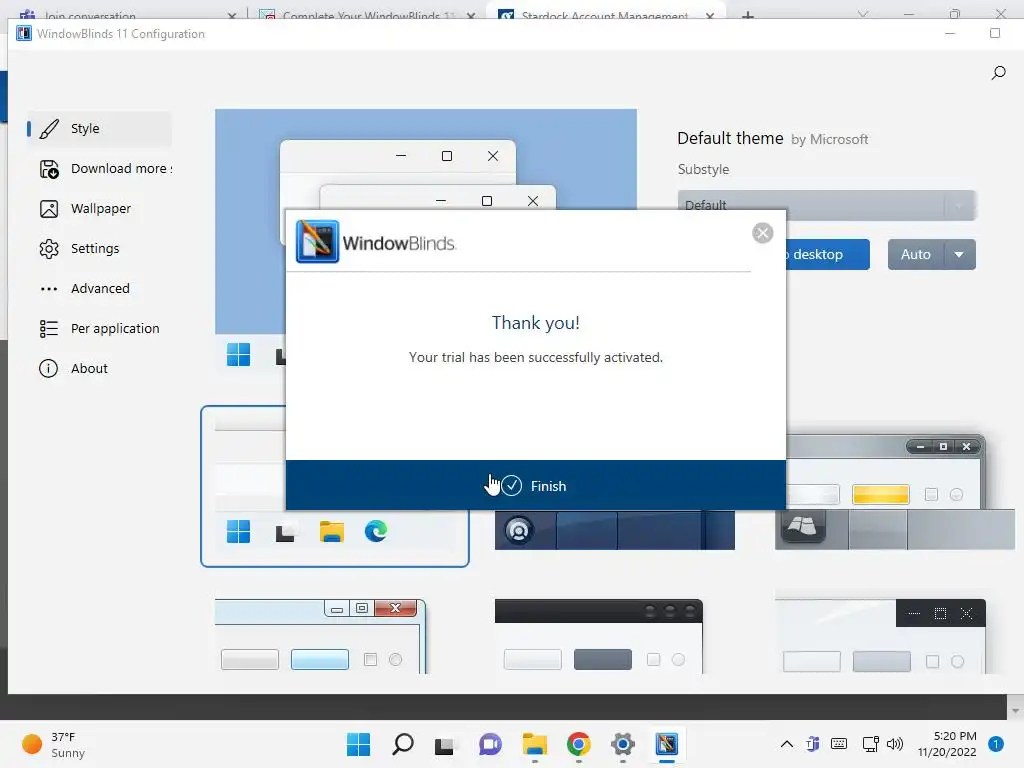
Task: Expand the Auto dropdown arrow
Action: (959, 254)
